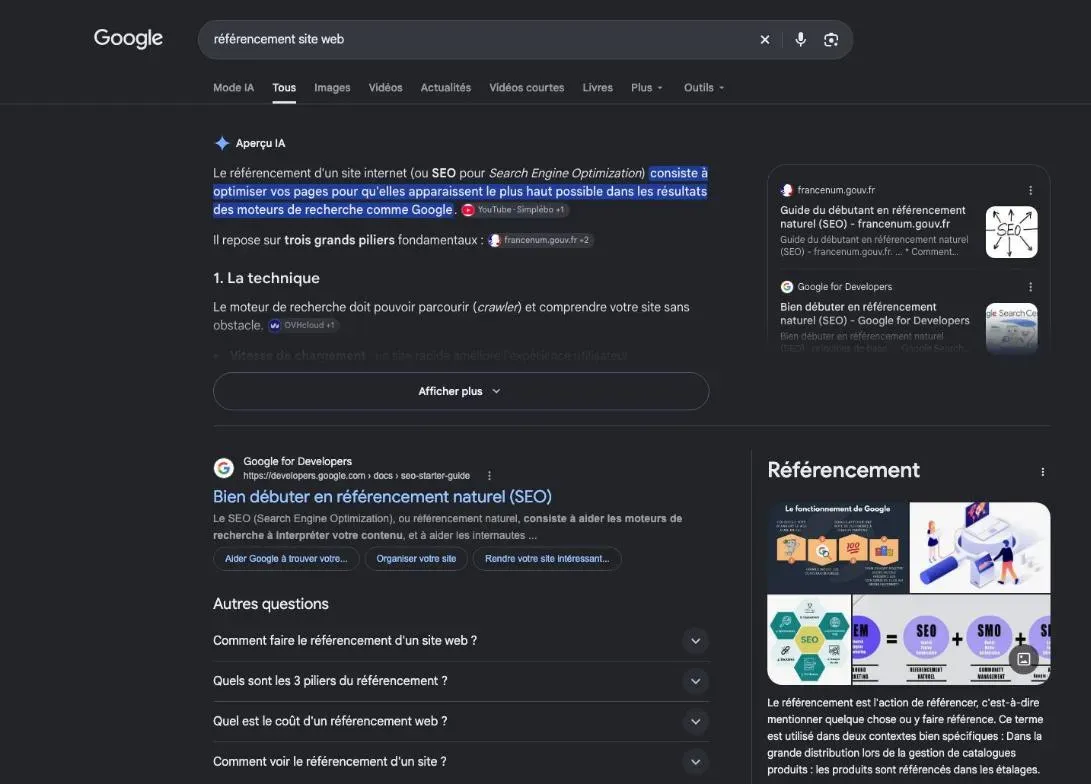Open 'Bien débuter en référencement naturel (SEO)' result

[382, 497]
